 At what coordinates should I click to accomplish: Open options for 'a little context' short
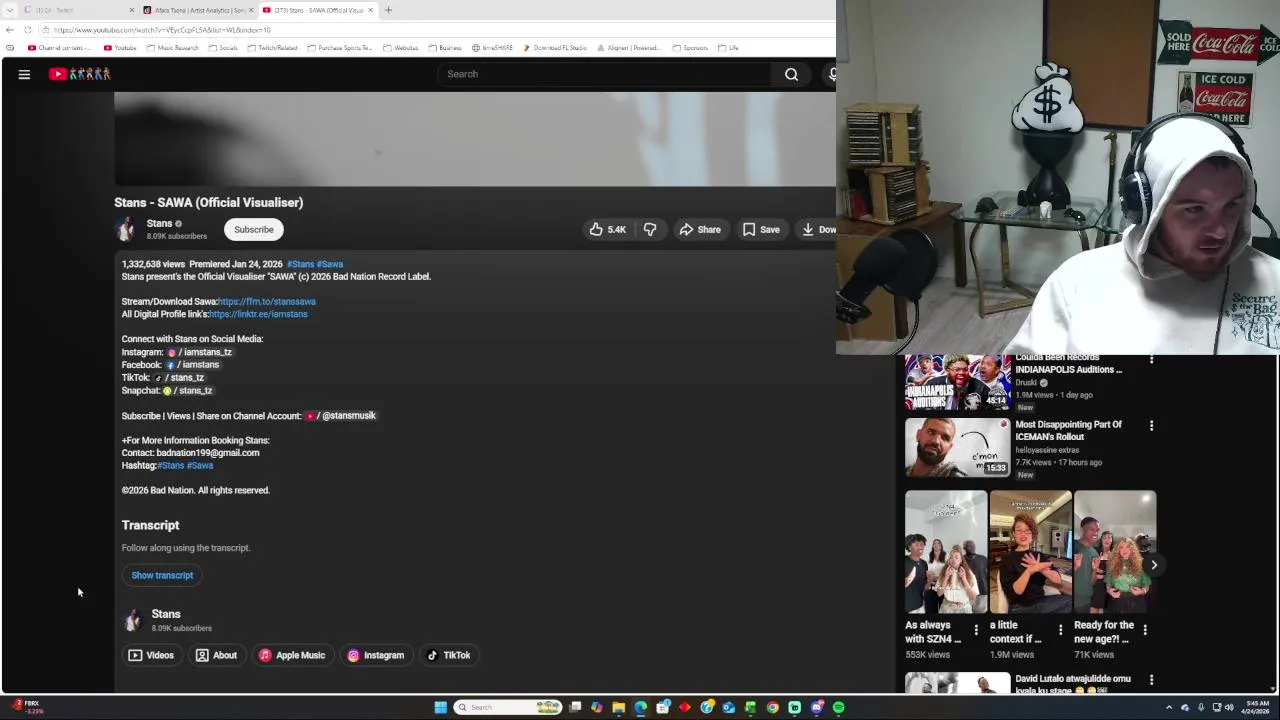coord(1060,630)
